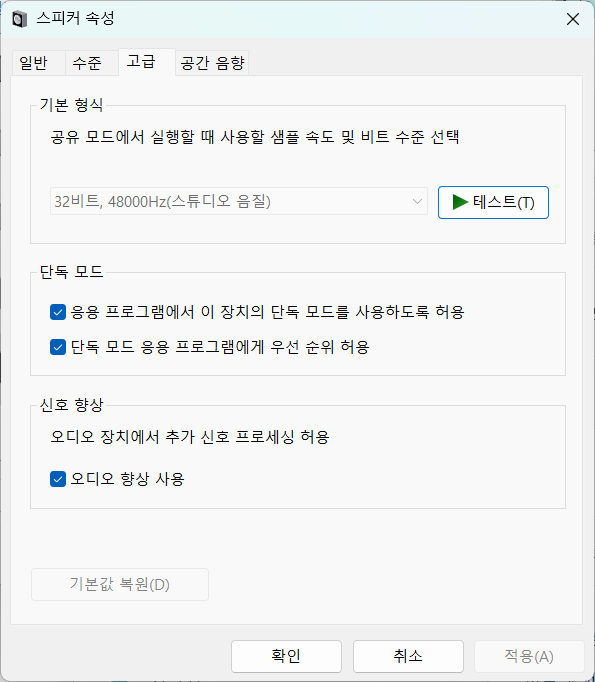This screenshot has width=595, height=682.
Task: Close the 스피커 속성 dialog with X
Action: tap(572, 19)
